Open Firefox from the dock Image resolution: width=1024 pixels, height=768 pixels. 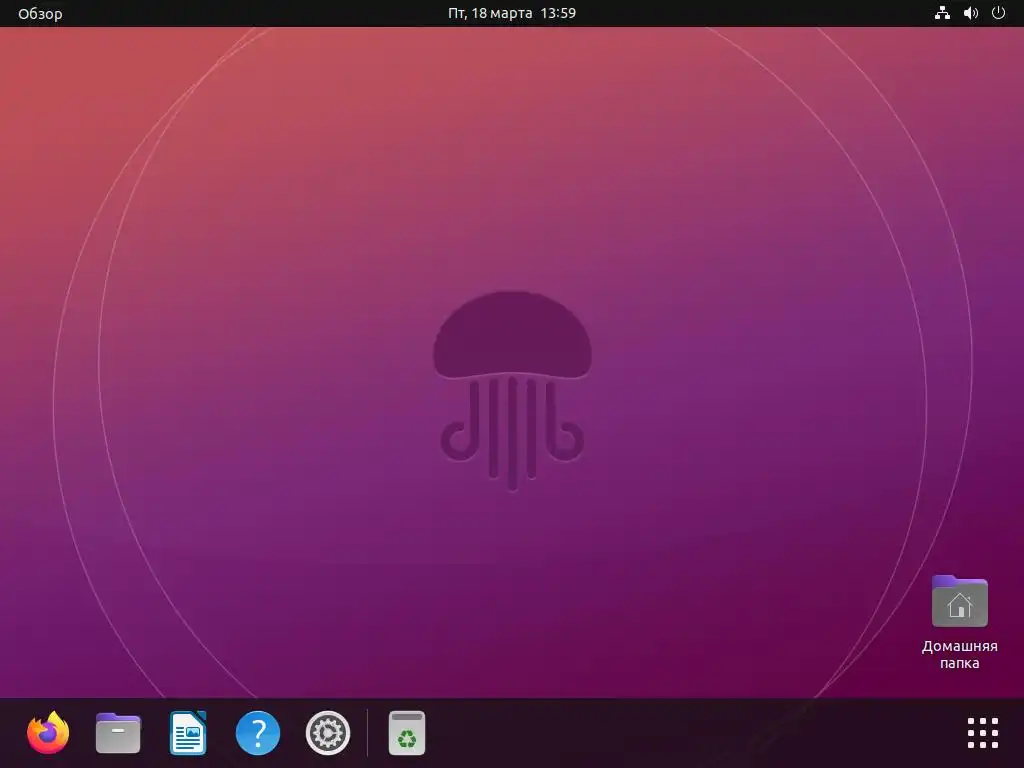pyautogui.click(x=48, y=733)
